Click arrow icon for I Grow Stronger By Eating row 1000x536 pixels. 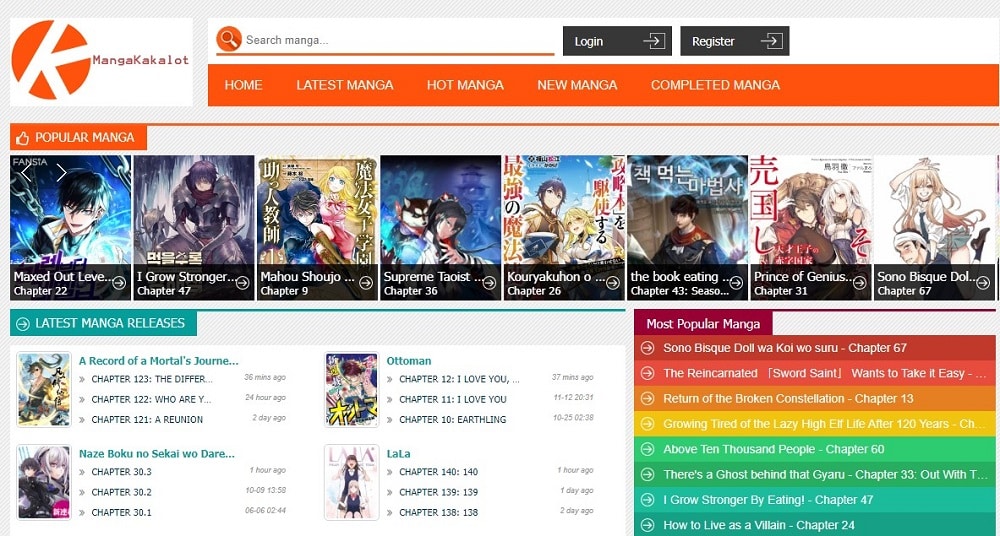pyautogui.click(x=647, y=500)
